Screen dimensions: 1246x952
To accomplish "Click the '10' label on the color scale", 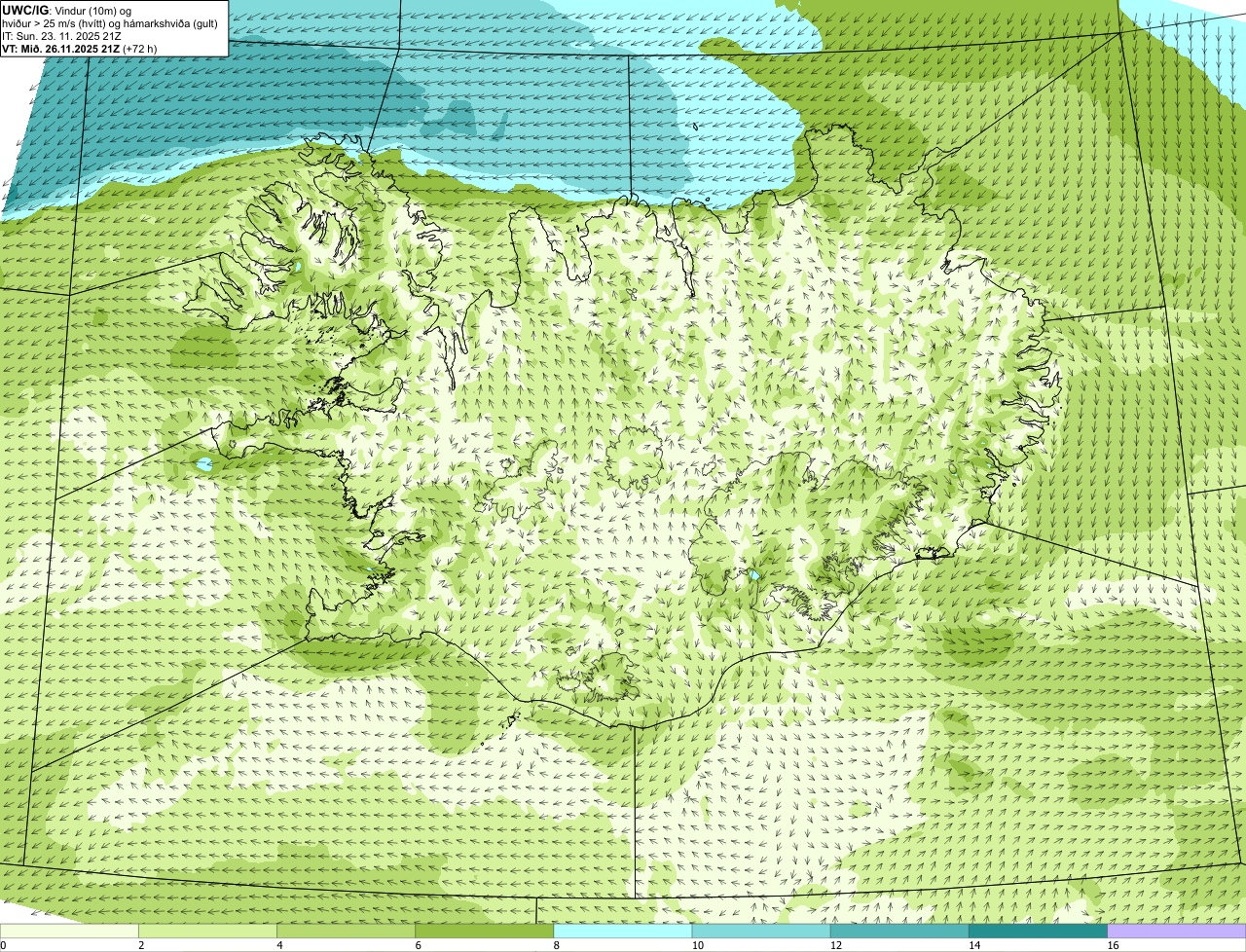I will [x=697, y=945].
